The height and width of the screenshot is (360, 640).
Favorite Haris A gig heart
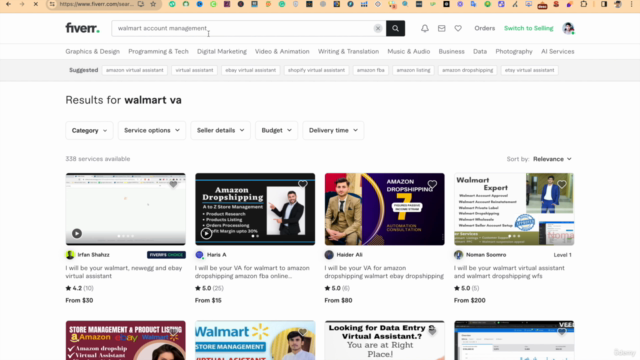point(302,184)
